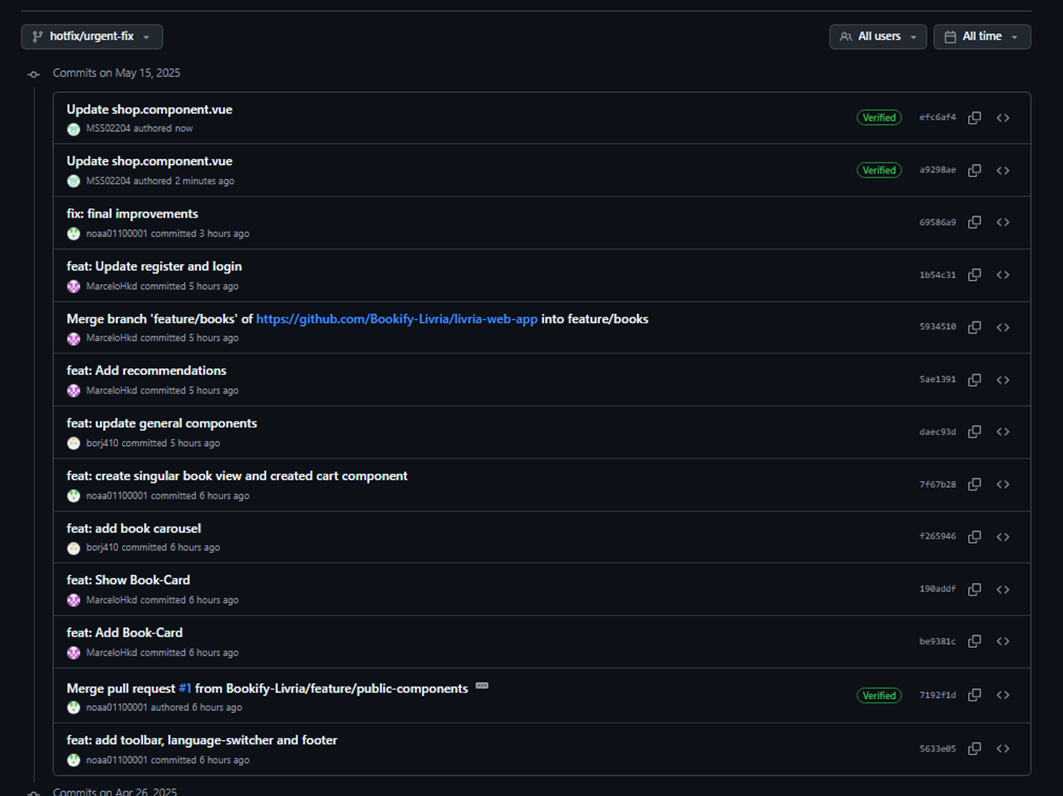Viewport: 1063px width, 796px height.
Task: Open MSS02204 author on commit efc6af4
Action: (x=108, y=128)
